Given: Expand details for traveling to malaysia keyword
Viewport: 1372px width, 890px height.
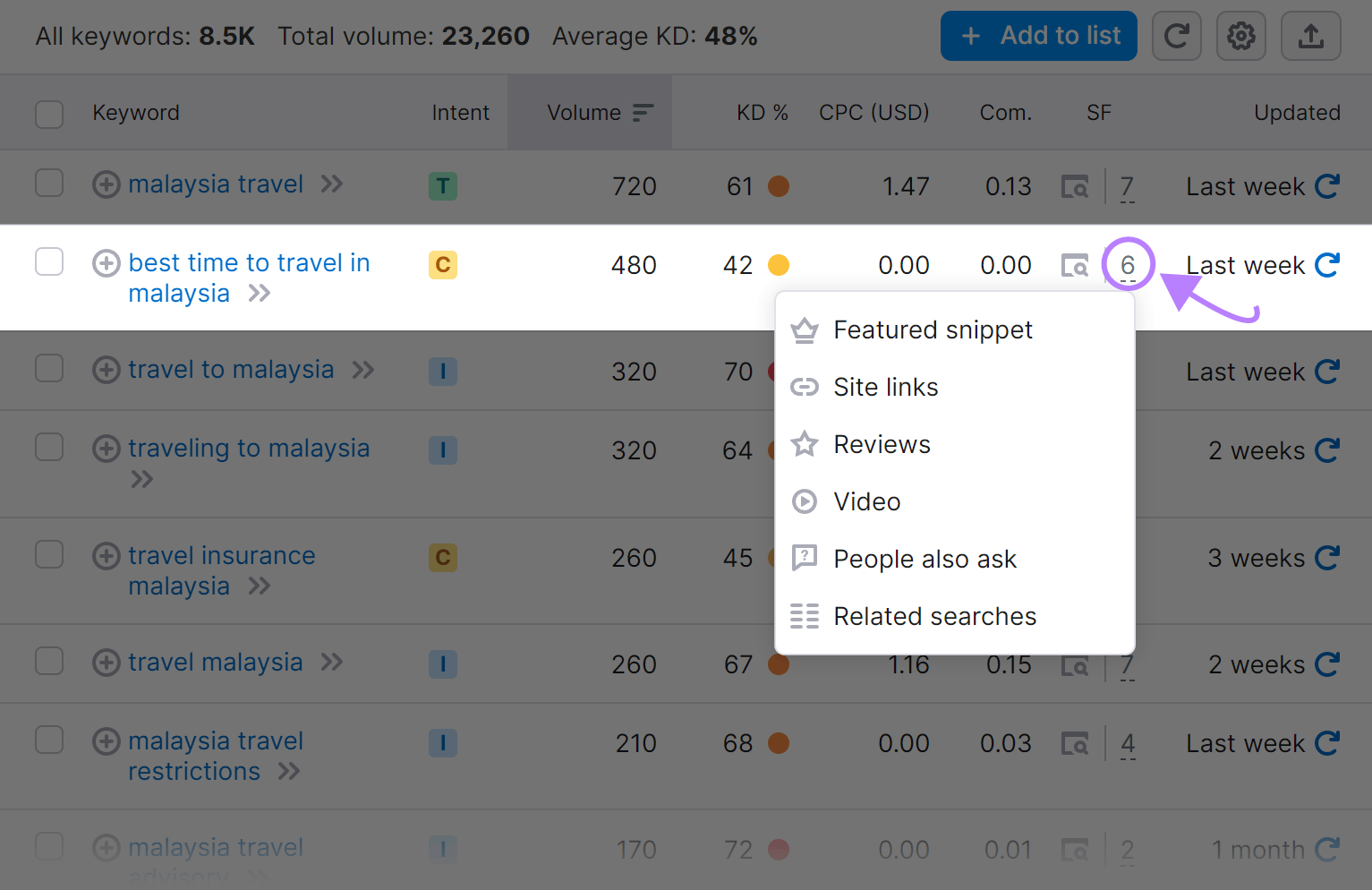Looking at the screenshot, I should (x=141, y=479).
